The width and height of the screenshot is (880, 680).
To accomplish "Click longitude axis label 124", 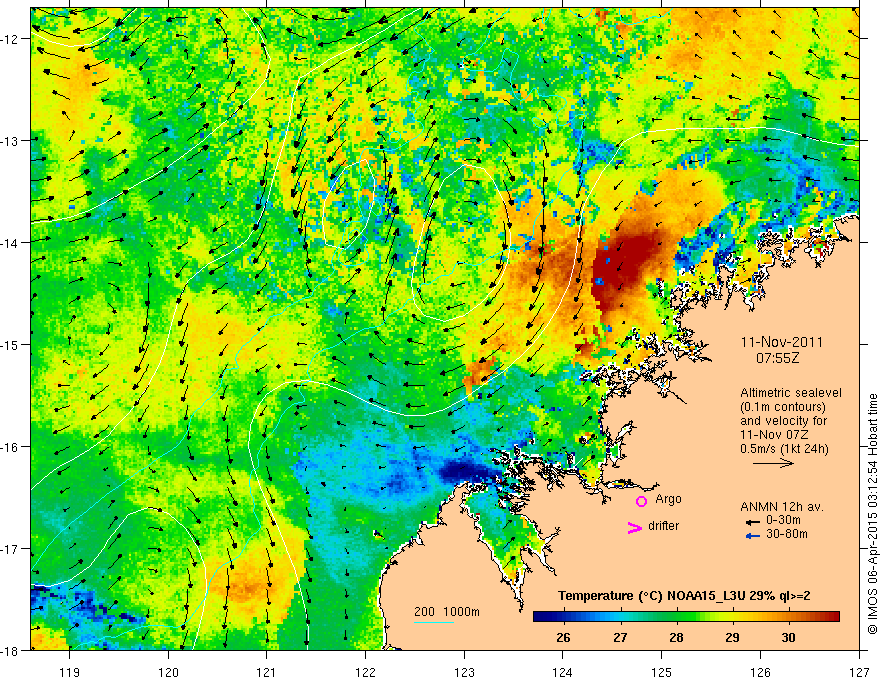I will point(563,673).
